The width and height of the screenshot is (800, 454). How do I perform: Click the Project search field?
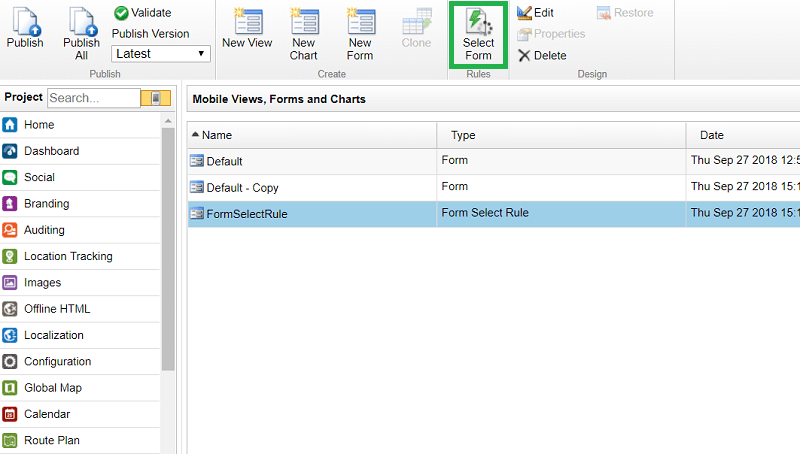[94, 98]
